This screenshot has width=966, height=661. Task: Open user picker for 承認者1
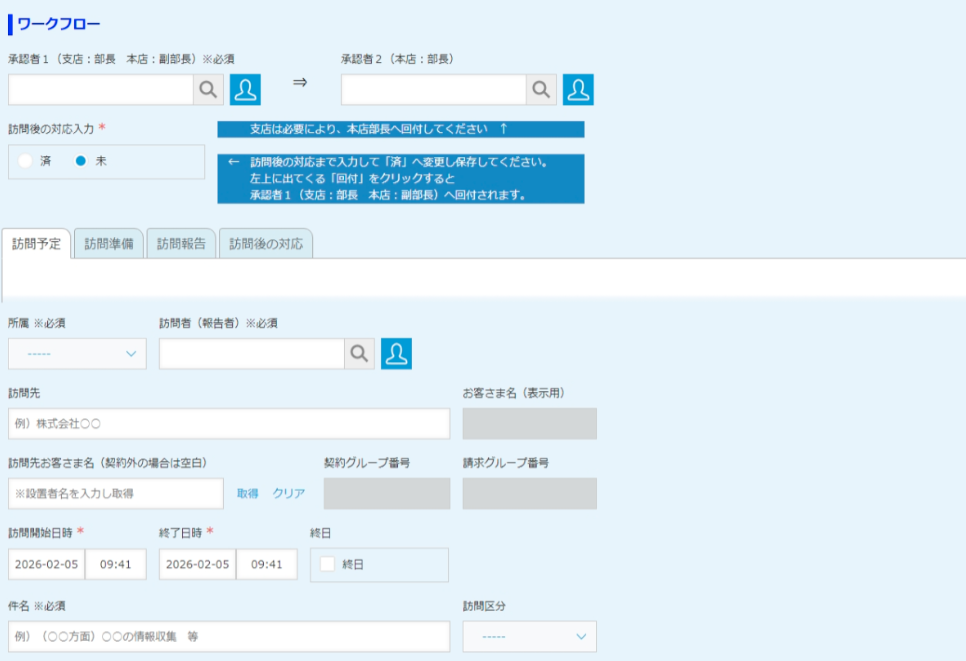click(245, 90)
